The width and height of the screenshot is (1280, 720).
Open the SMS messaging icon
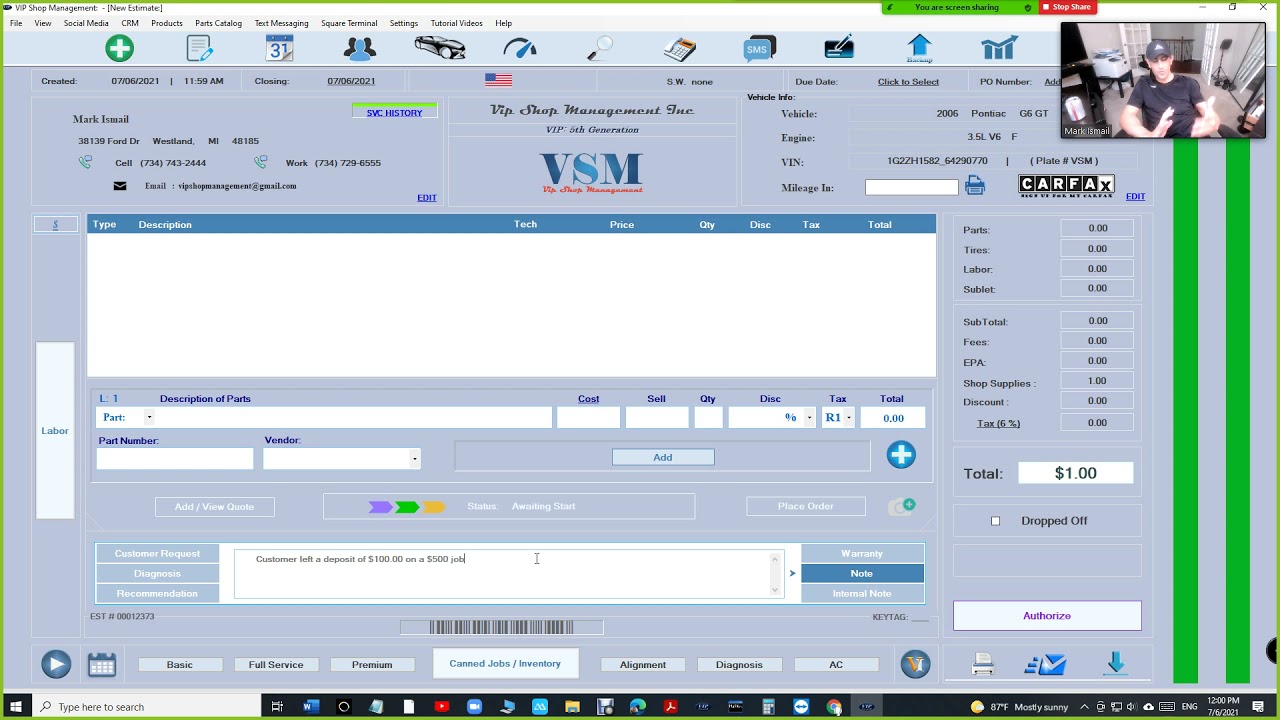[759, 48]
